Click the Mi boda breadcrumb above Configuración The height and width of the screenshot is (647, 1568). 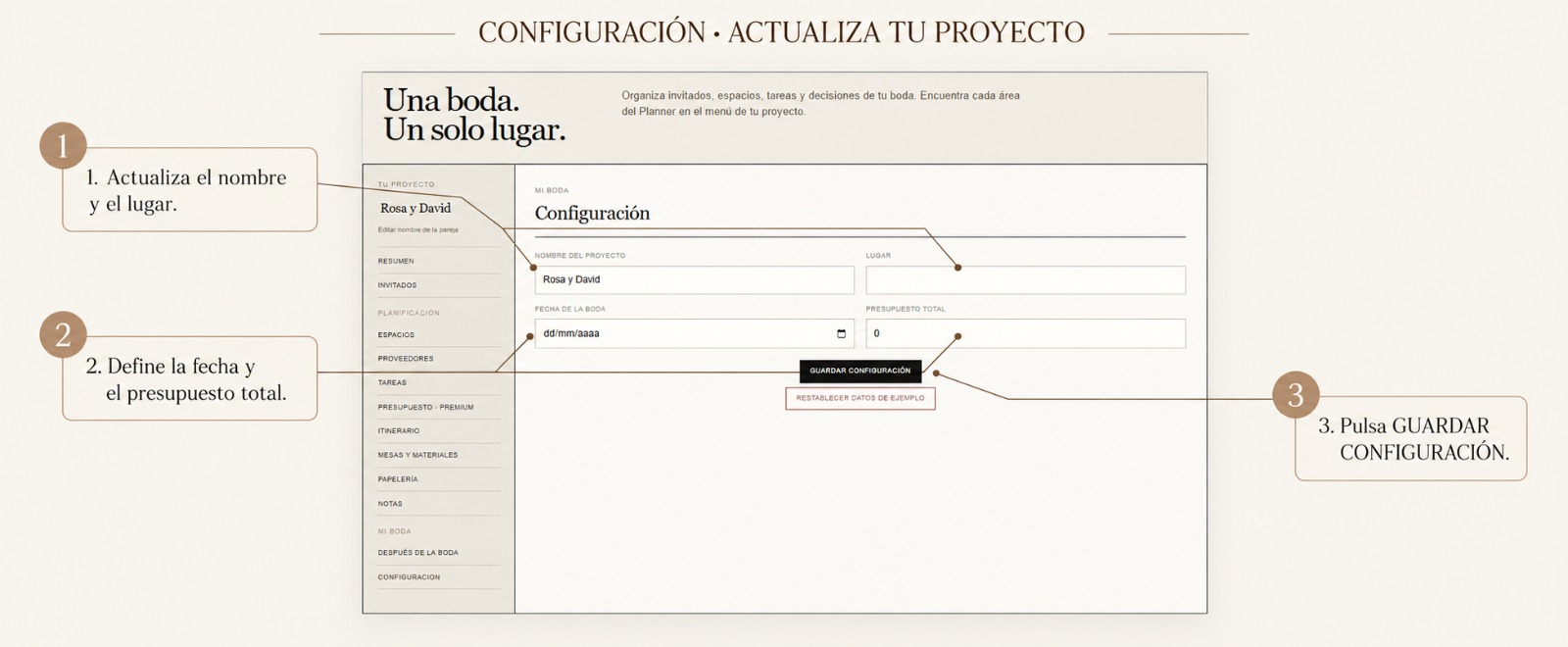pos(551,190)
